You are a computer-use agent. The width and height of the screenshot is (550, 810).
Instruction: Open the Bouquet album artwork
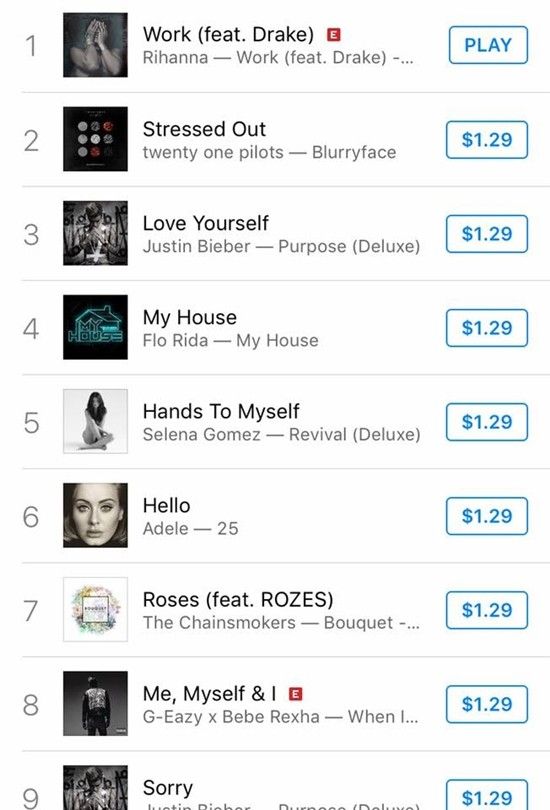tap(95, 609)
